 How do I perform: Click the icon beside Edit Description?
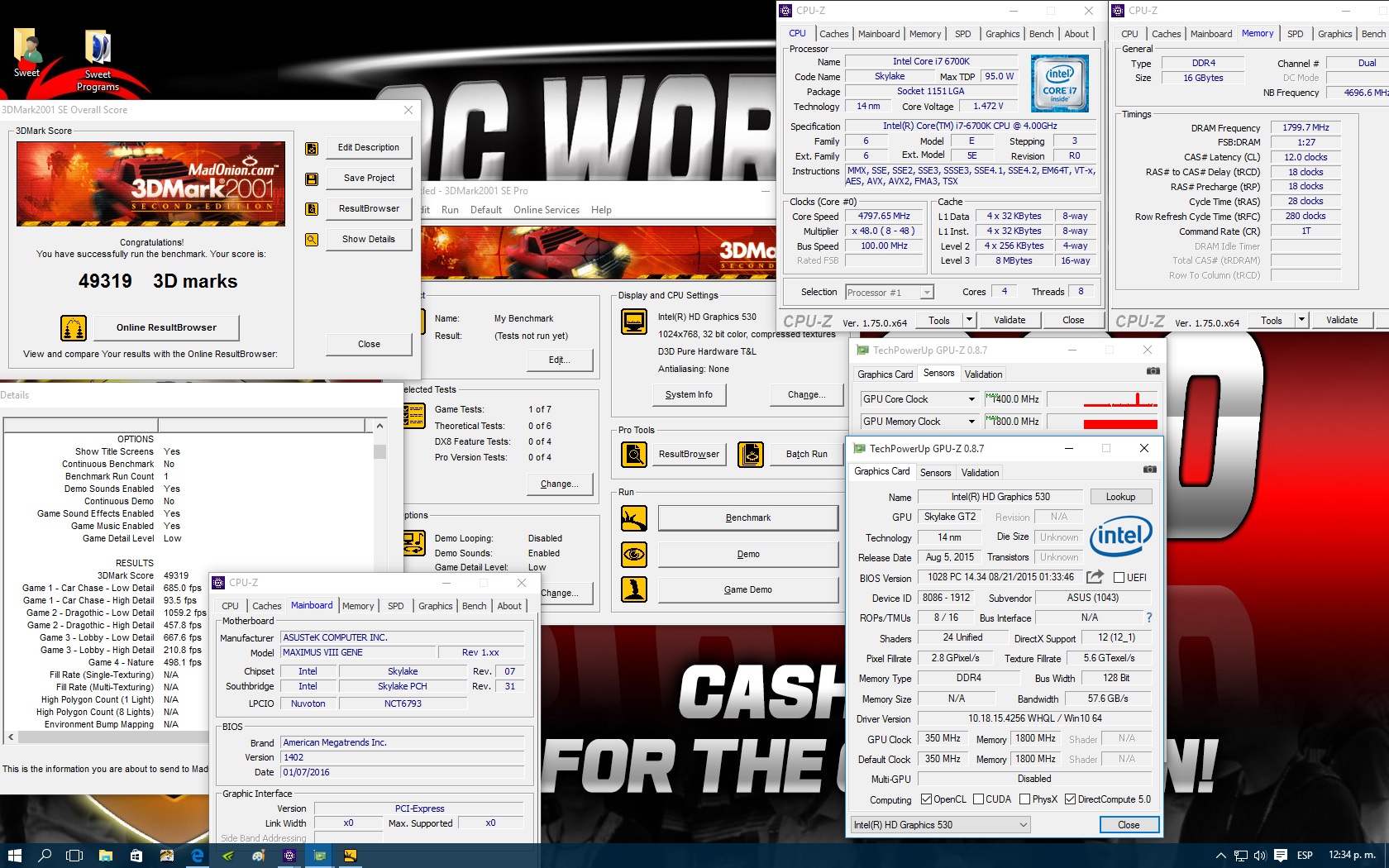click(x=312, y=149)
